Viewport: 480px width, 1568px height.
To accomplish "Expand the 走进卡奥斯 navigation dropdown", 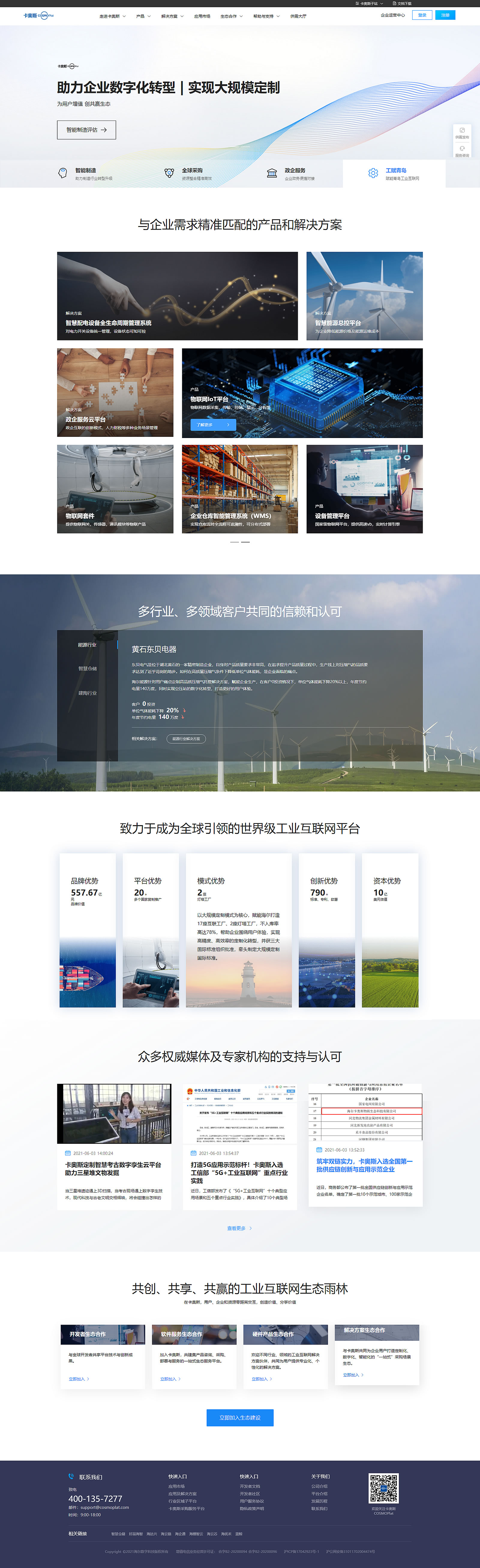I will pos(112,16).
